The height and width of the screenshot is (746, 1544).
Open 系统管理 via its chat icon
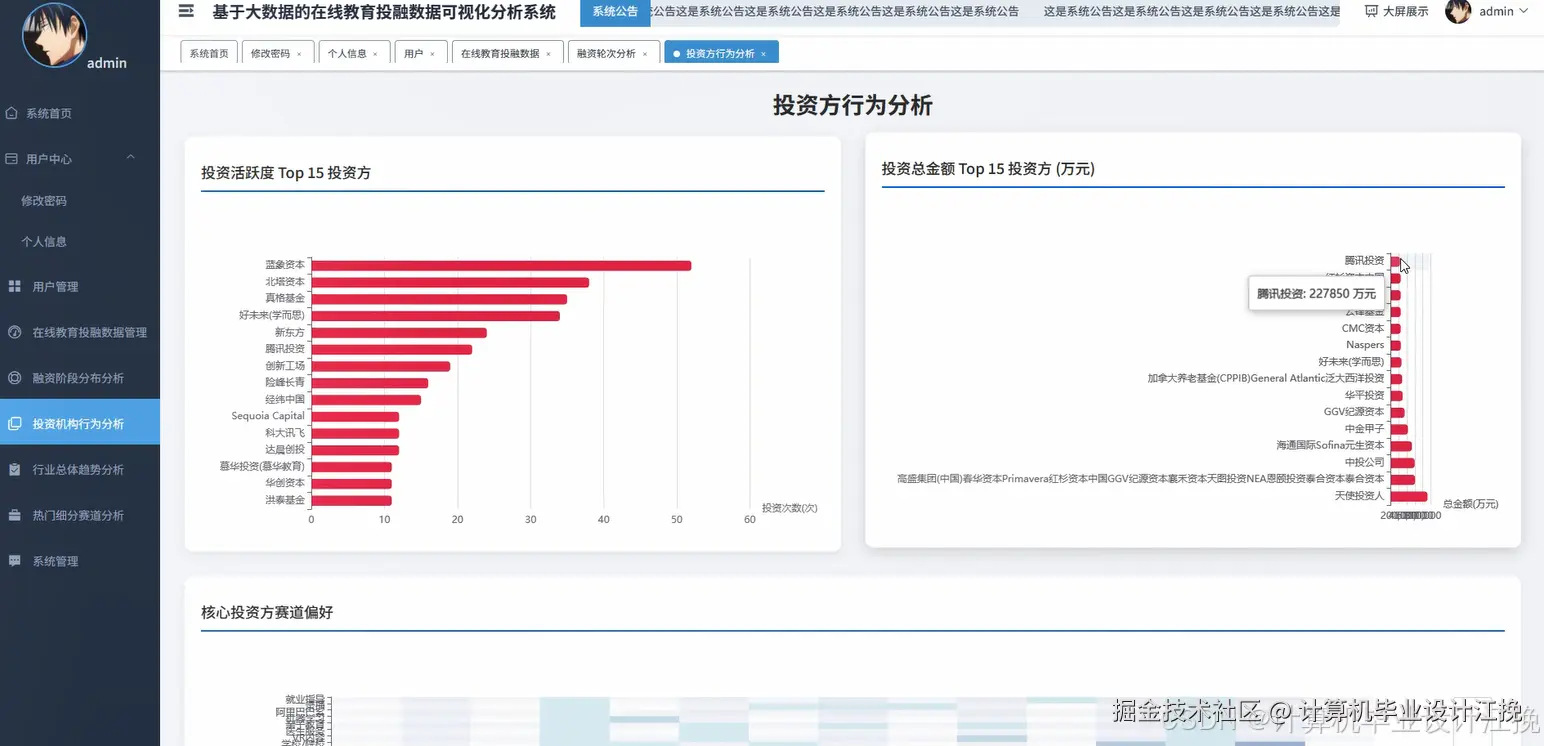click(x=15, y=561)
